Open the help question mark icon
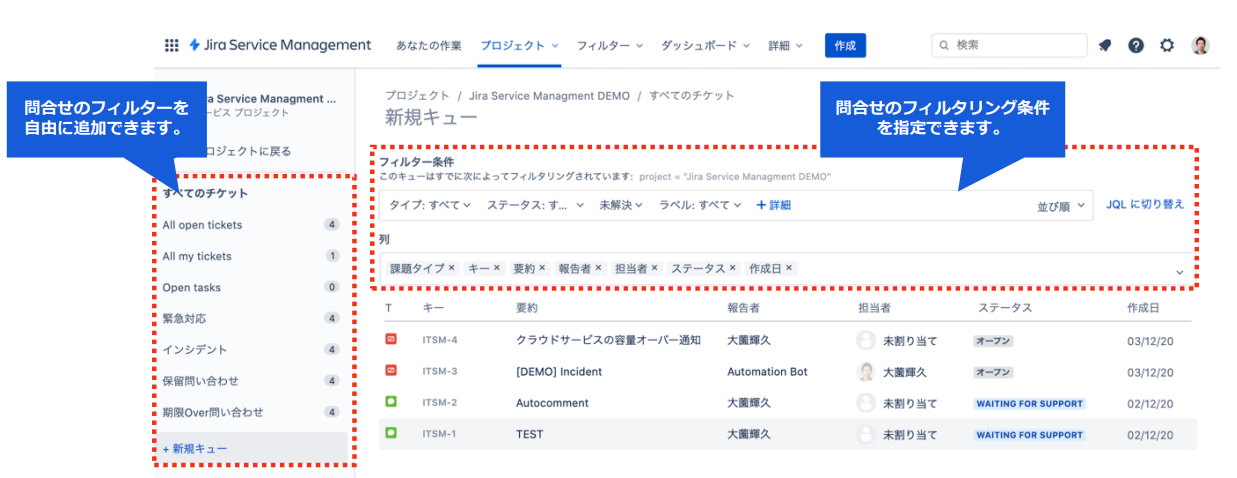Screen dimensions: 1237x478 pyautogui.click(x=1136, y=45)
